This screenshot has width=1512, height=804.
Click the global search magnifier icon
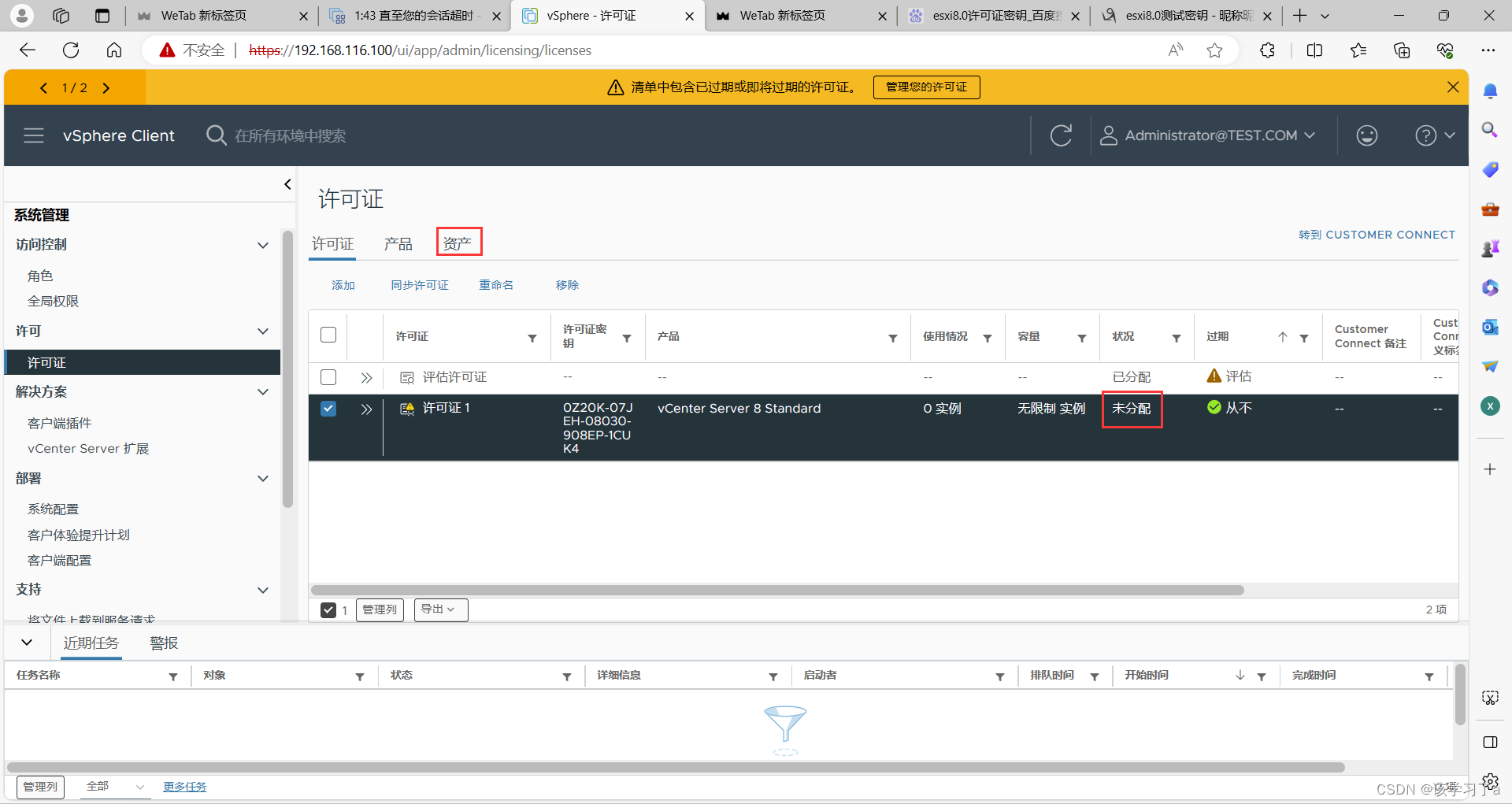coord(216,135)
